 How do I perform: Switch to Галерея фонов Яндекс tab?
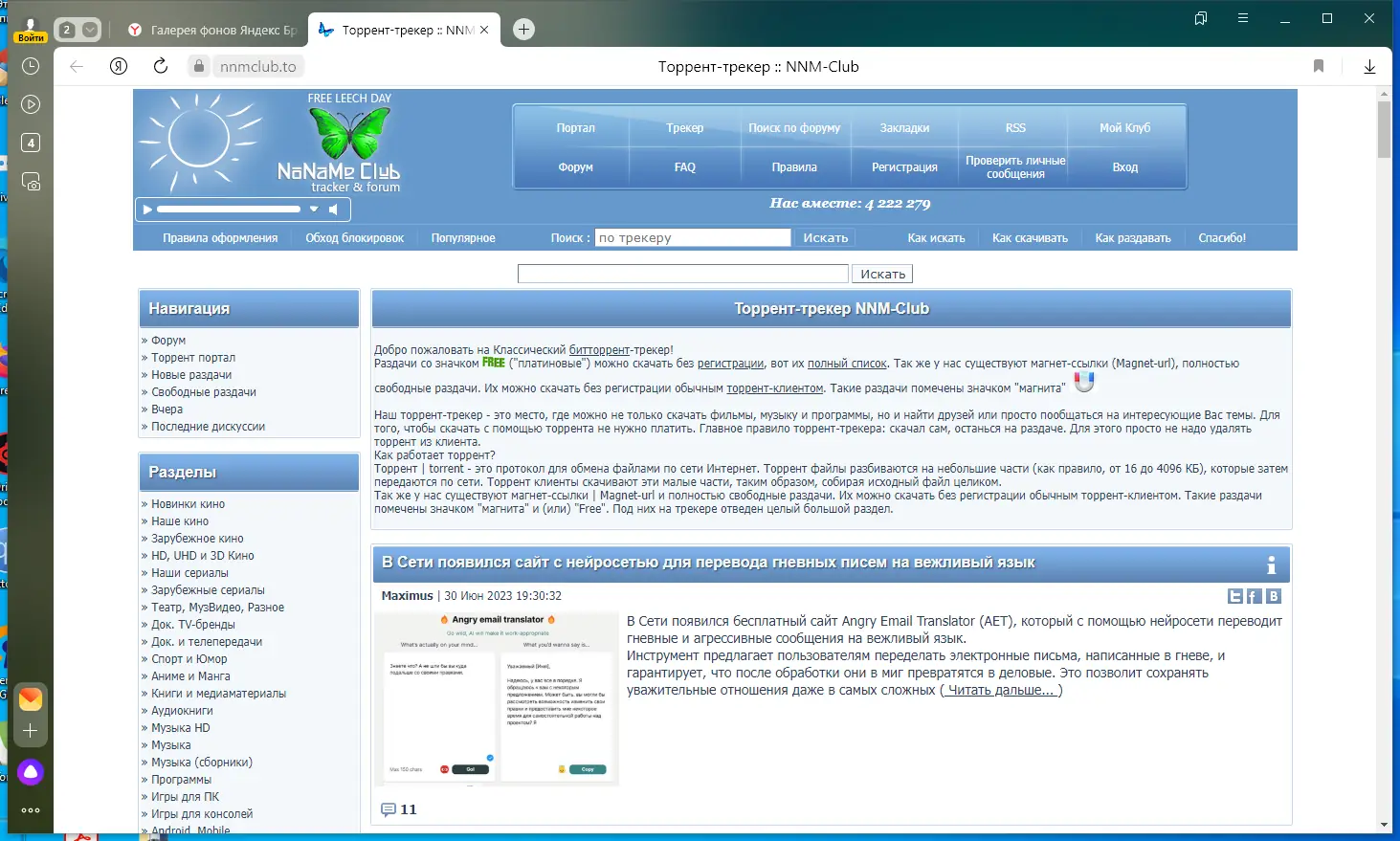point(212,30)
